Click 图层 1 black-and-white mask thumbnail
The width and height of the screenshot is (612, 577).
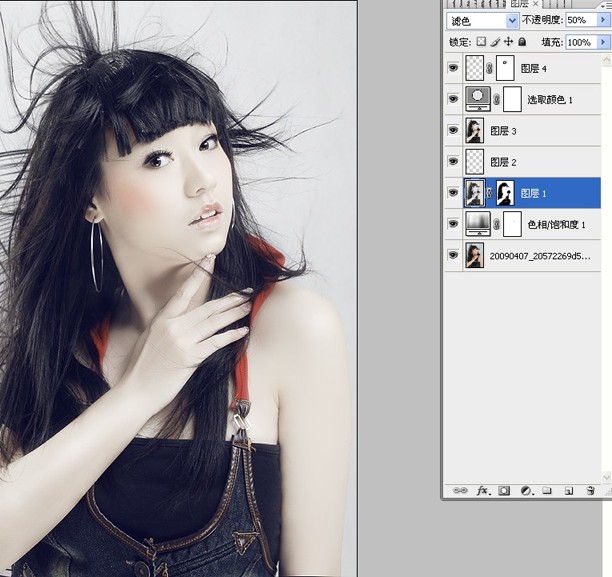pos(505,192)
